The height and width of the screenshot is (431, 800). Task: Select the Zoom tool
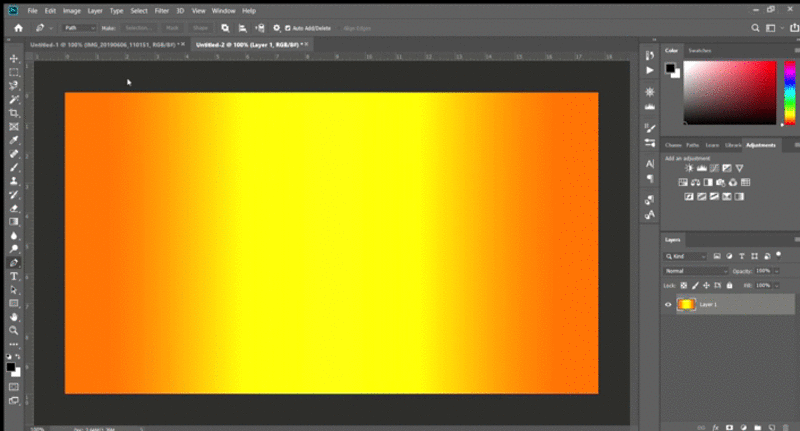(x=14, y=331)
